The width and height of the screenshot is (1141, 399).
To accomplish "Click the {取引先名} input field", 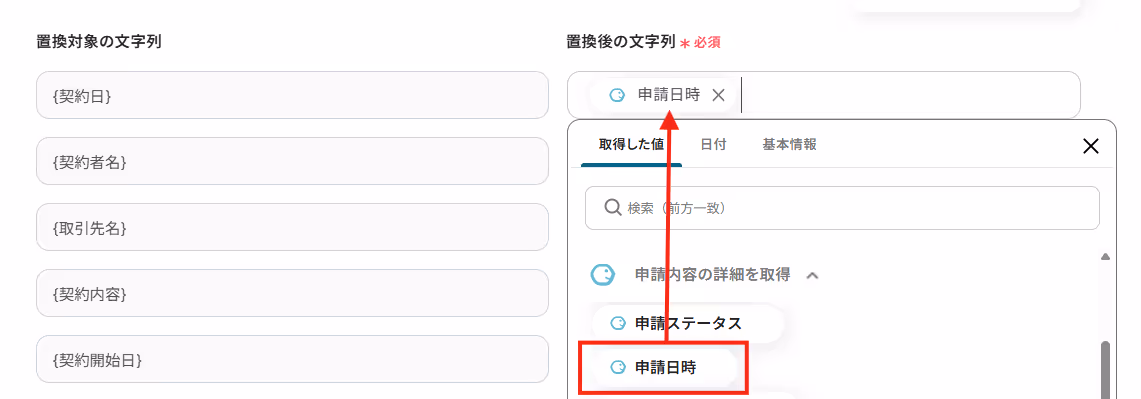I will pyautogui.click(x=292, y=228).
